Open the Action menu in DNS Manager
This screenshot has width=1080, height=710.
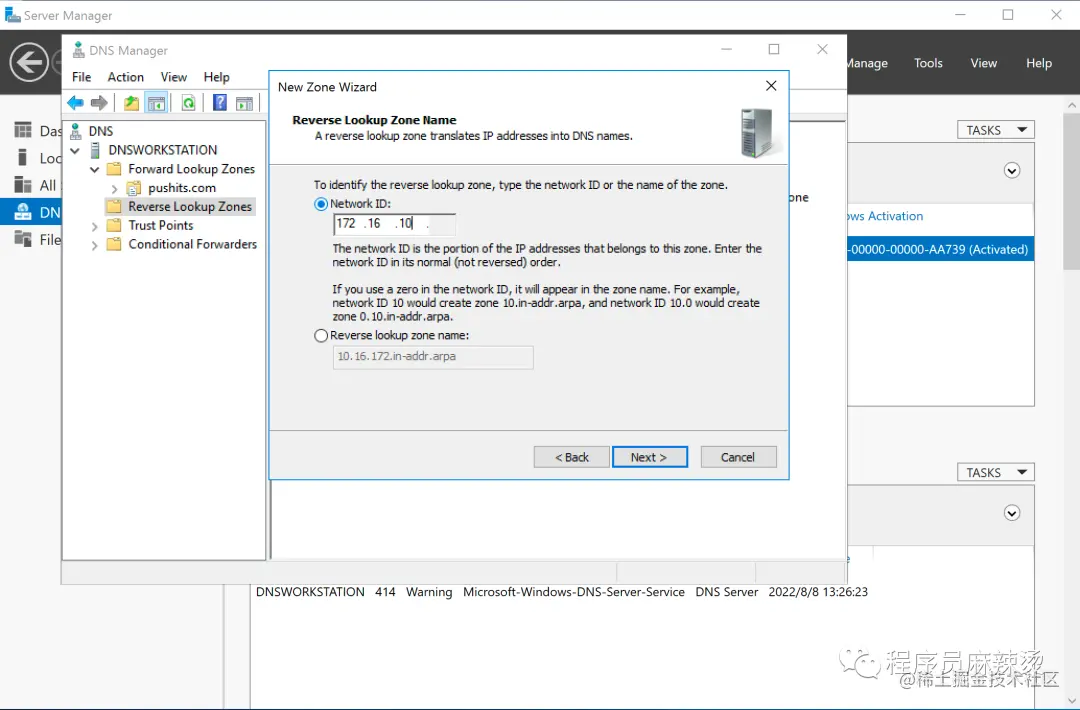point(125,77)
